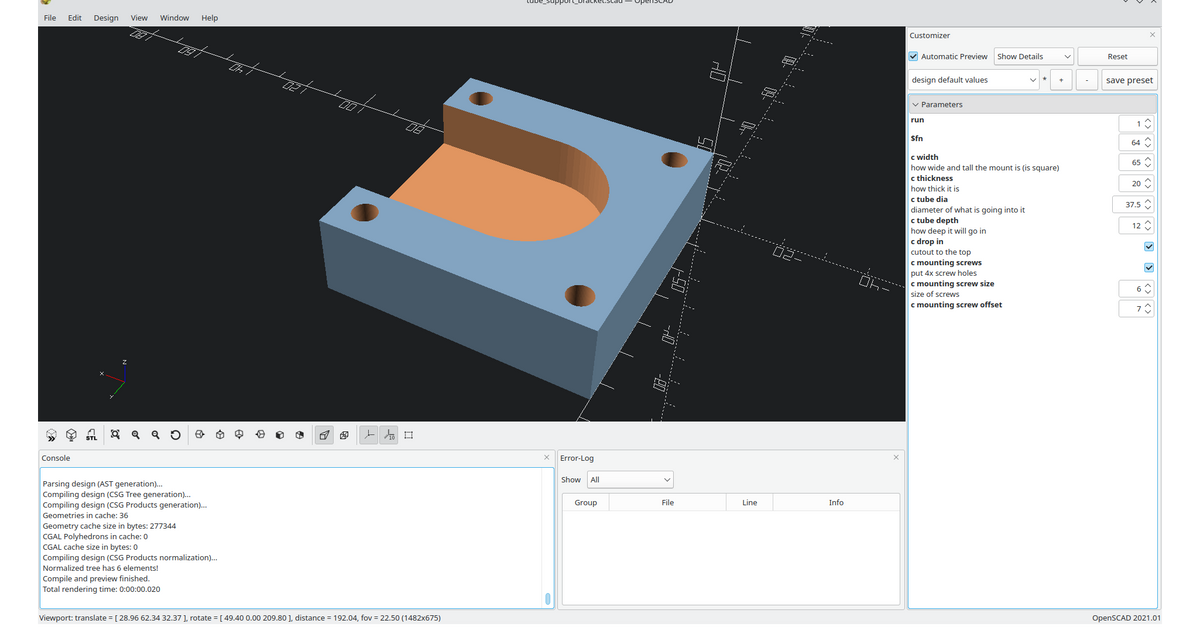Select the Top view cube icon
Screen dimensions: 1200x630
pyautogui.click(x=219, y=434)
